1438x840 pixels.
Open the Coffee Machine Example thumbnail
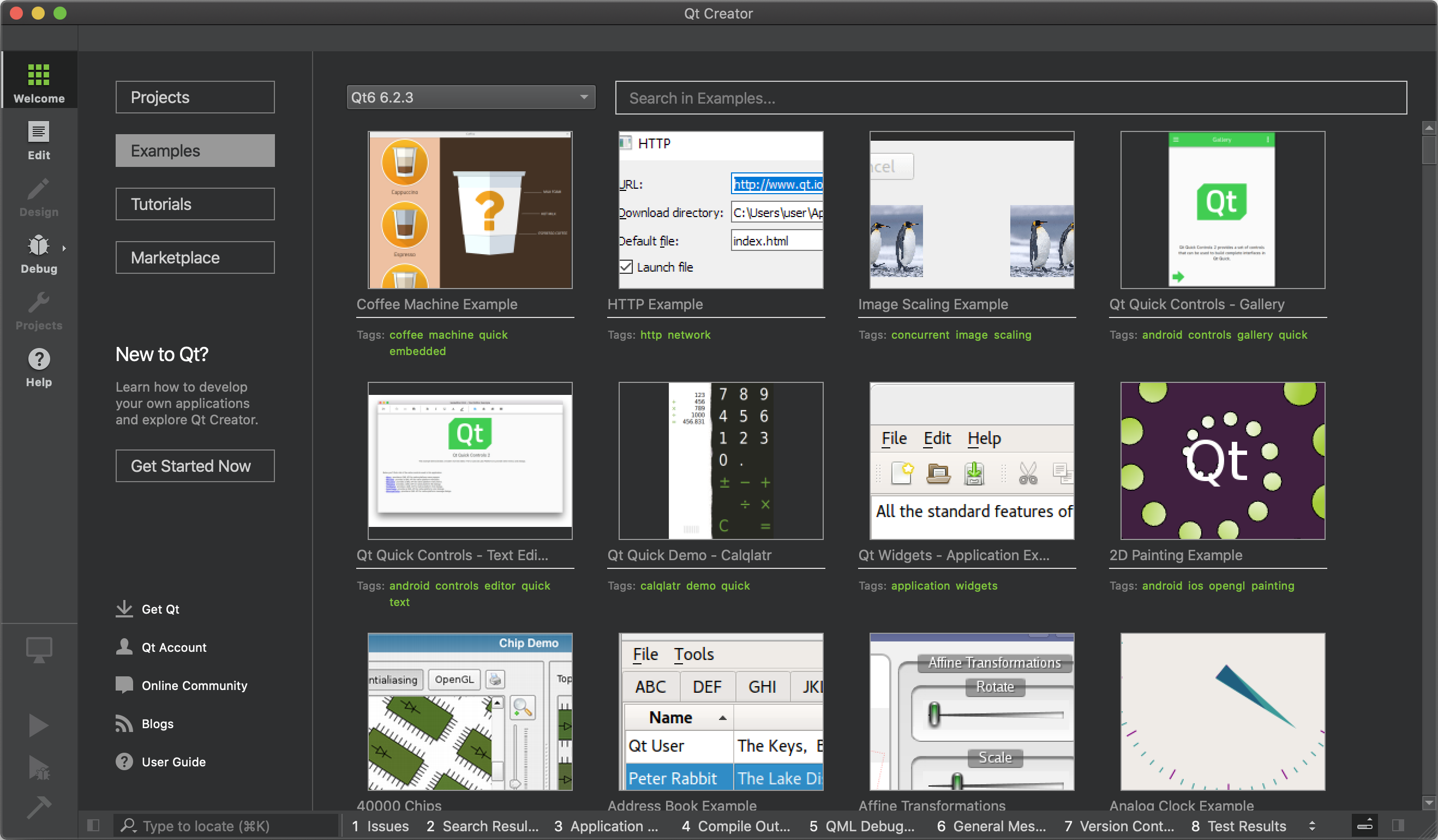(470, 210)
